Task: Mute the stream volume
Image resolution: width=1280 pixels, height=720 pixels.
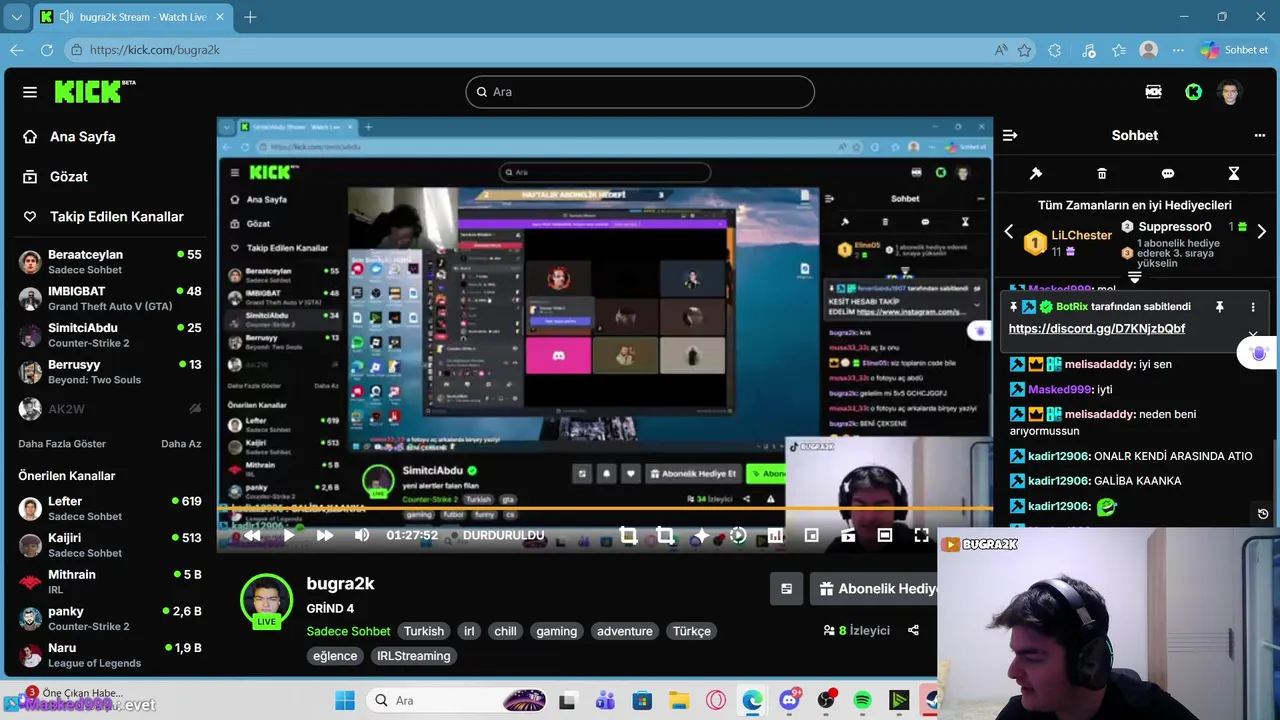Action: coord(362,535)
